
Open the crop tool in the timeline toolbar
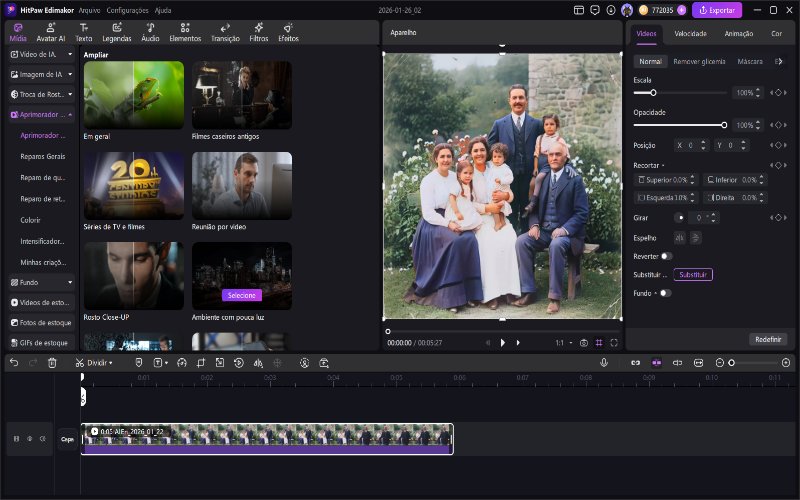tap(201, 363)
